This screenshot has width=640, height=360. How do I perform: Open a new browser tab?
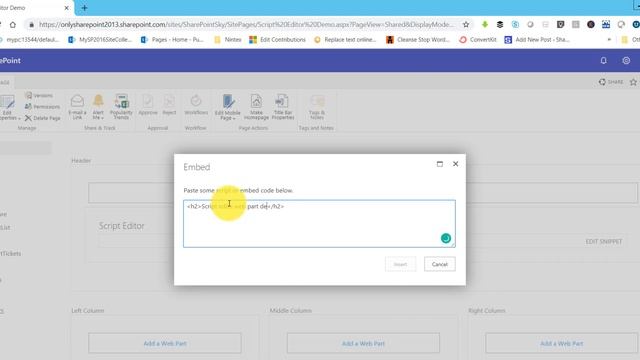pyautogui.click(x=84, y=7)
